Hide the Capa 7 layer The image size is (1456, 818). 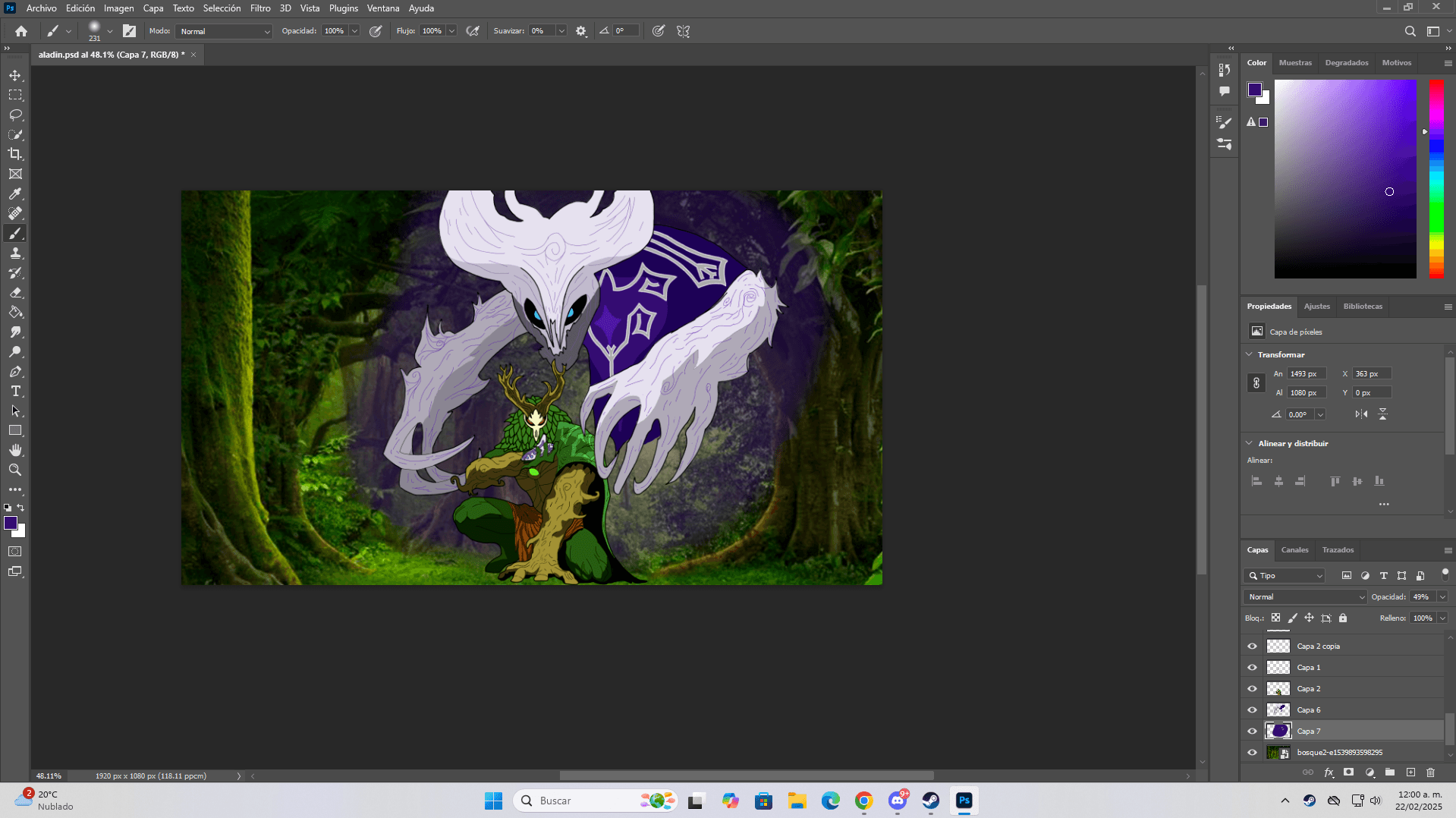point(1252,731)
